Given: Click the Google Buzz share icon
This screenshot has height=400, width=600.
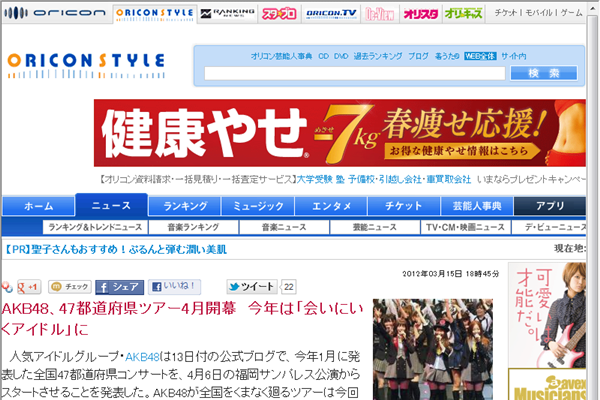Looking at the screenshot, I should (7, 287).
